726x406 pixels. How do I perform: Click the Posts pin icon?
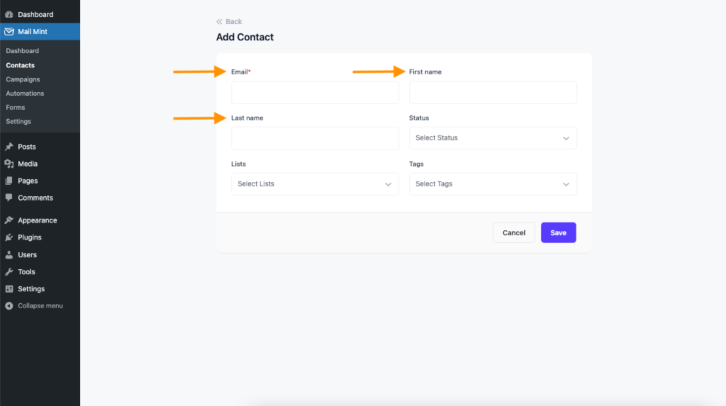[x=9, y=147]
